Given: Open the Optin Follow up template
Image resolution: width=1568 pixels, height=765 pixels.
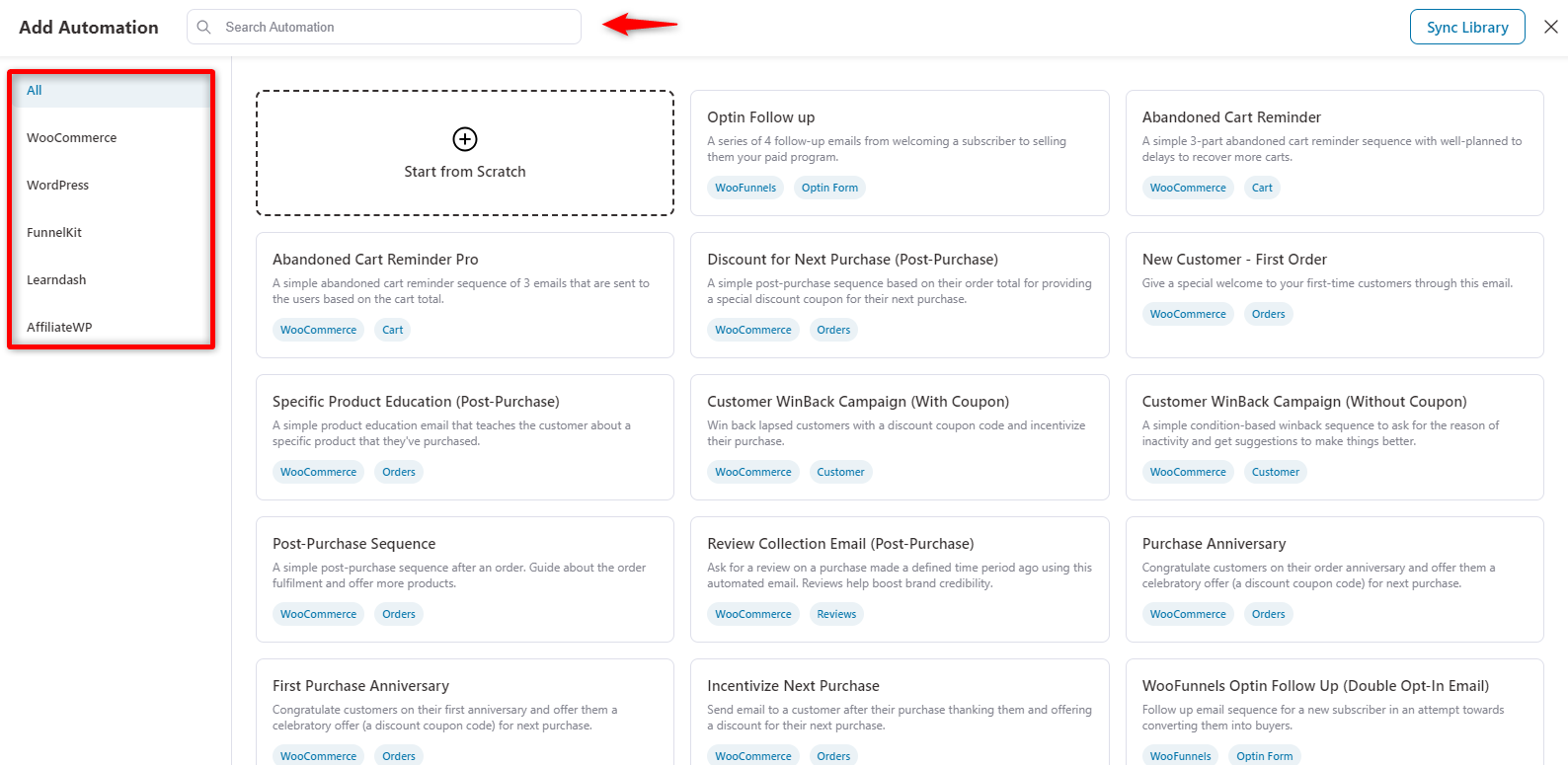Looking at the screenshot, I should click(x=900, y=153).
